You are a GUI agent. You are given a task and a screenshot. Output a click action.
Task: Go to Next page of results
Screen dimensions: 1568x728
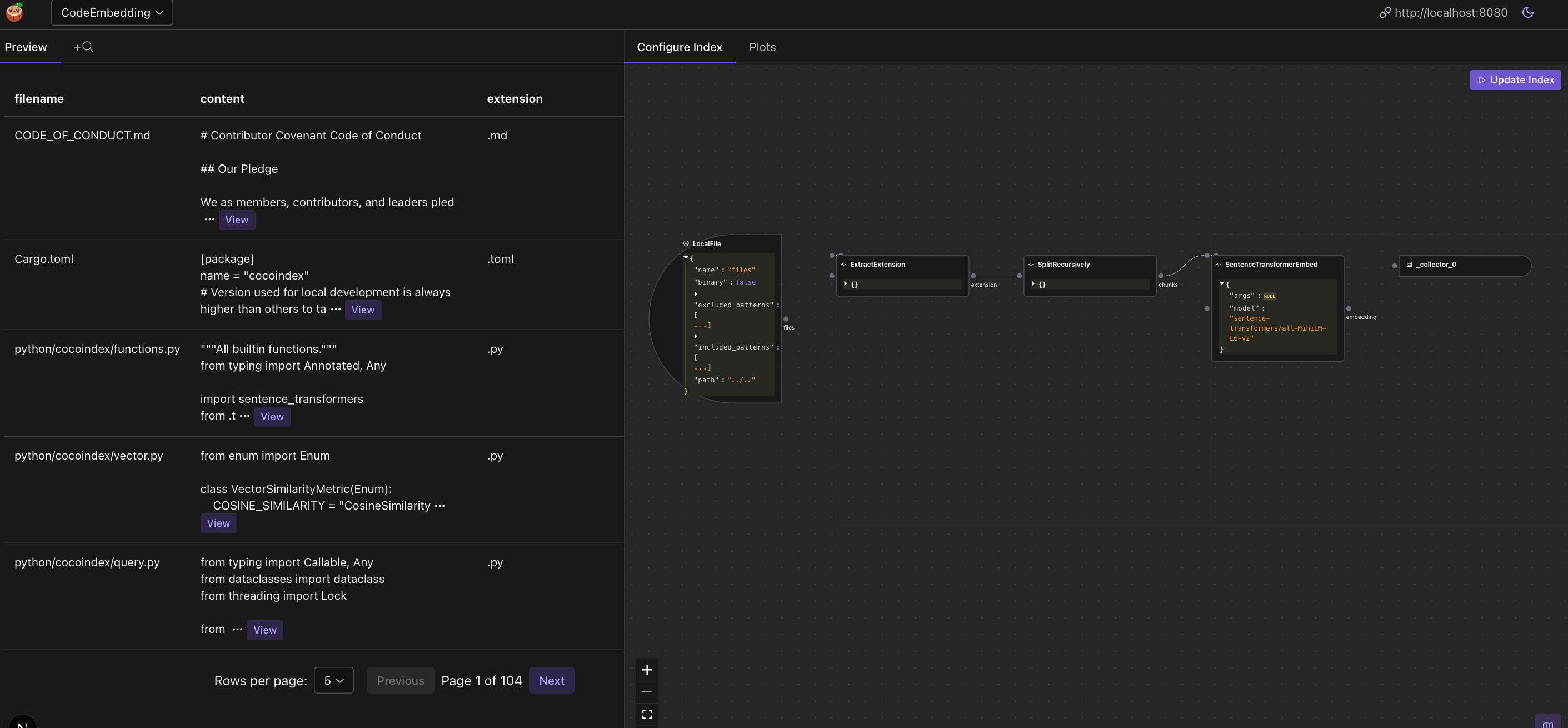click(x=552, y=681)
